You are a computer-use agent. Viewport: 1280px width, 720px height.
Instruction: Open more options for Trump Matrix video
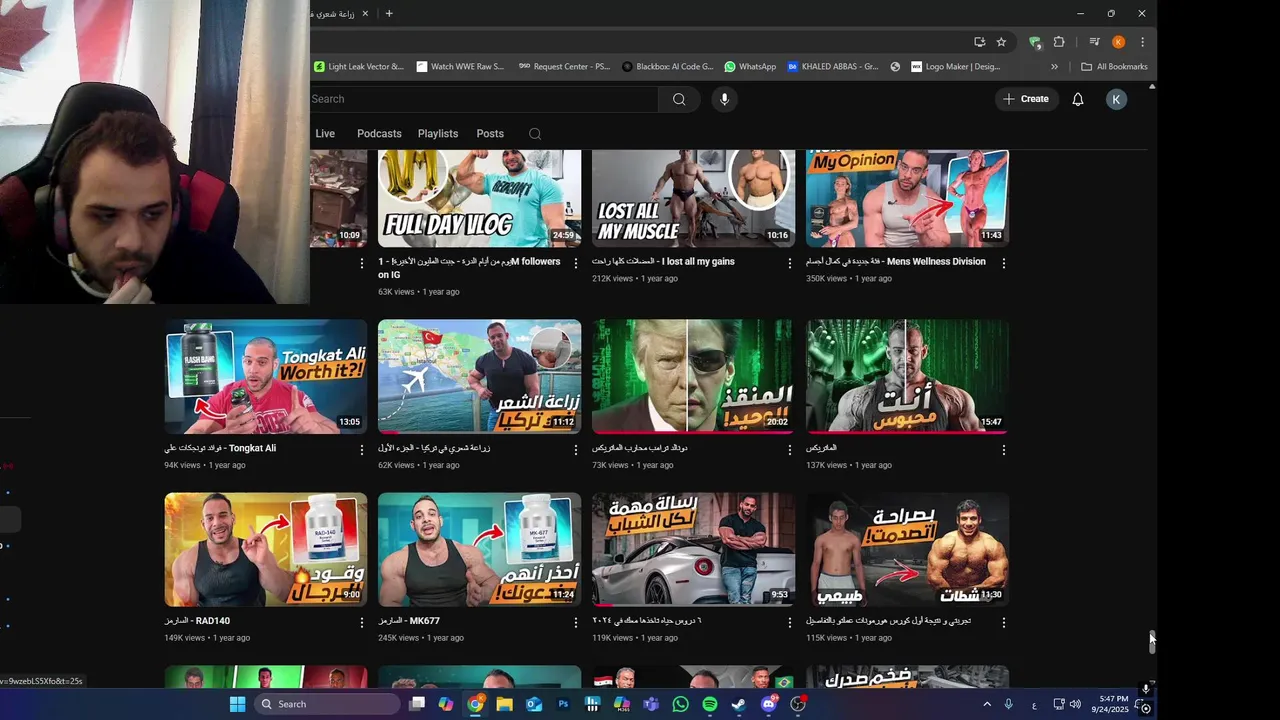pos(790,450)
